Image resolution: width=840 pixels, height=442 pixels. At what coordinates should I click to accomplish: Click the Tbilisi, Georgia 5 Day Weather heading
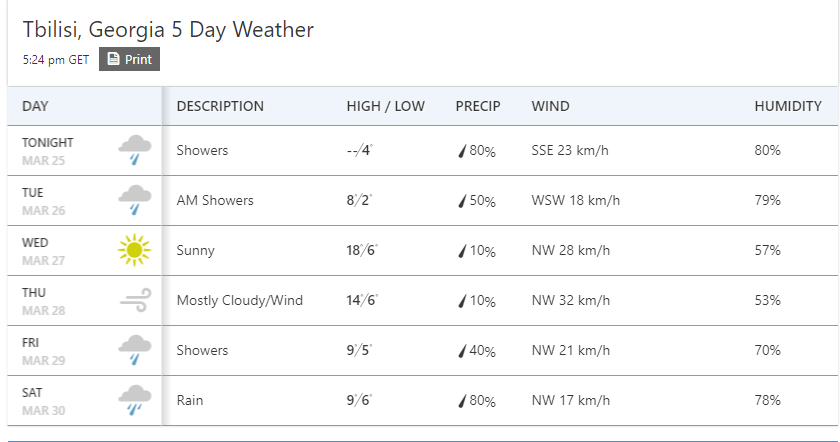coord(168,29)
